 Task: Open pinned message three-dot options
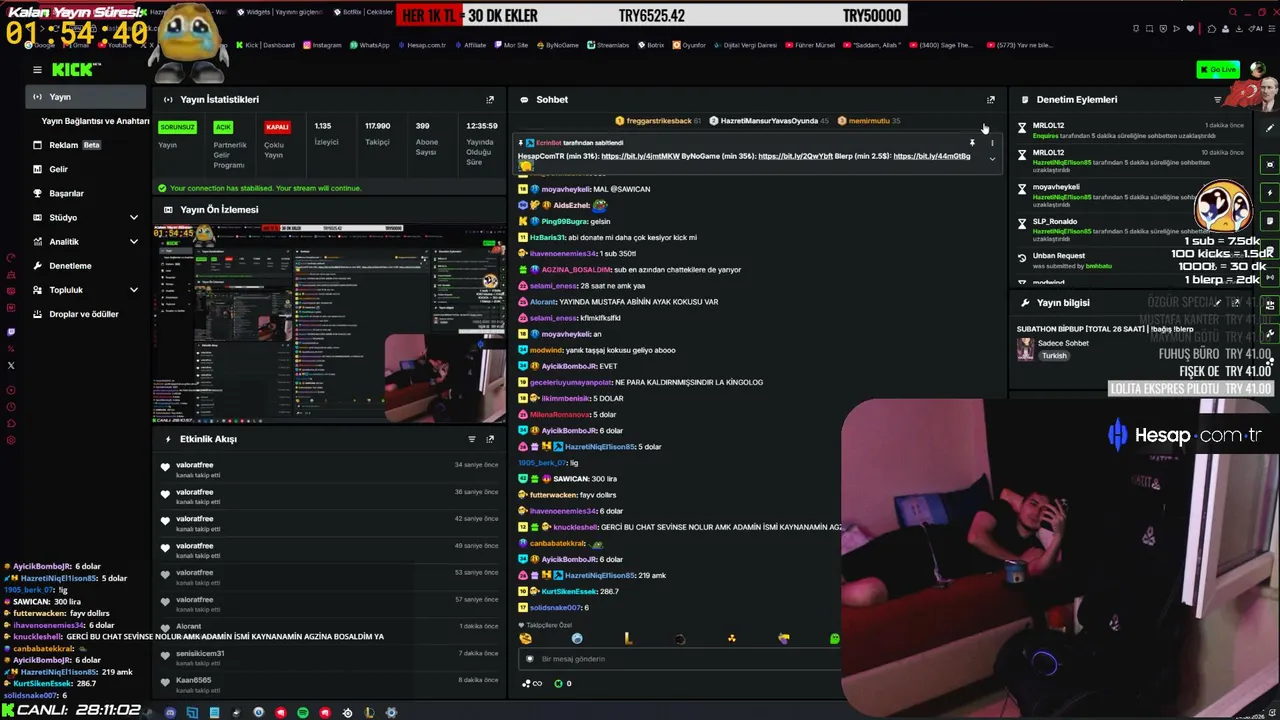(992, 143)
